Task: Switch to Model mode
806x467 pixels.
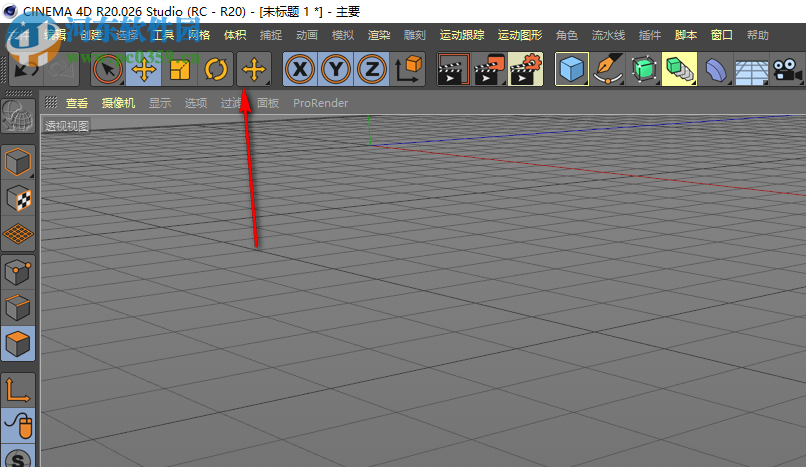Action: pyautogui.click(x=18, y=162)
